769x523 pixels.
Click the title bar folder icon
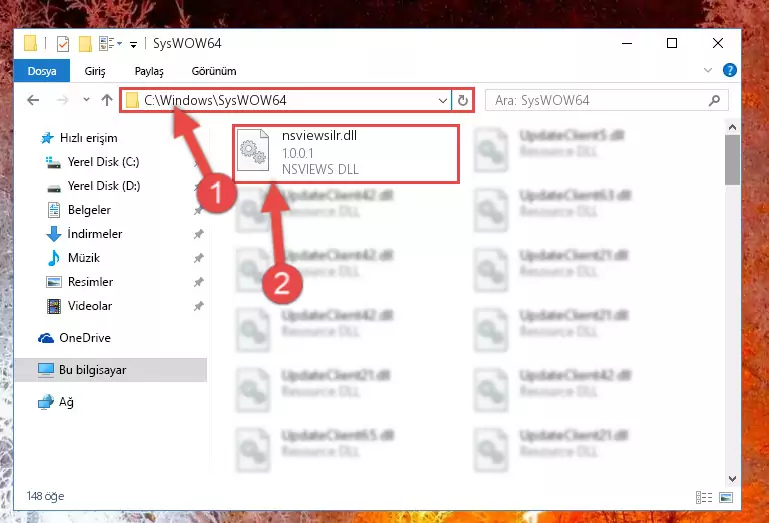pos(30,43)
